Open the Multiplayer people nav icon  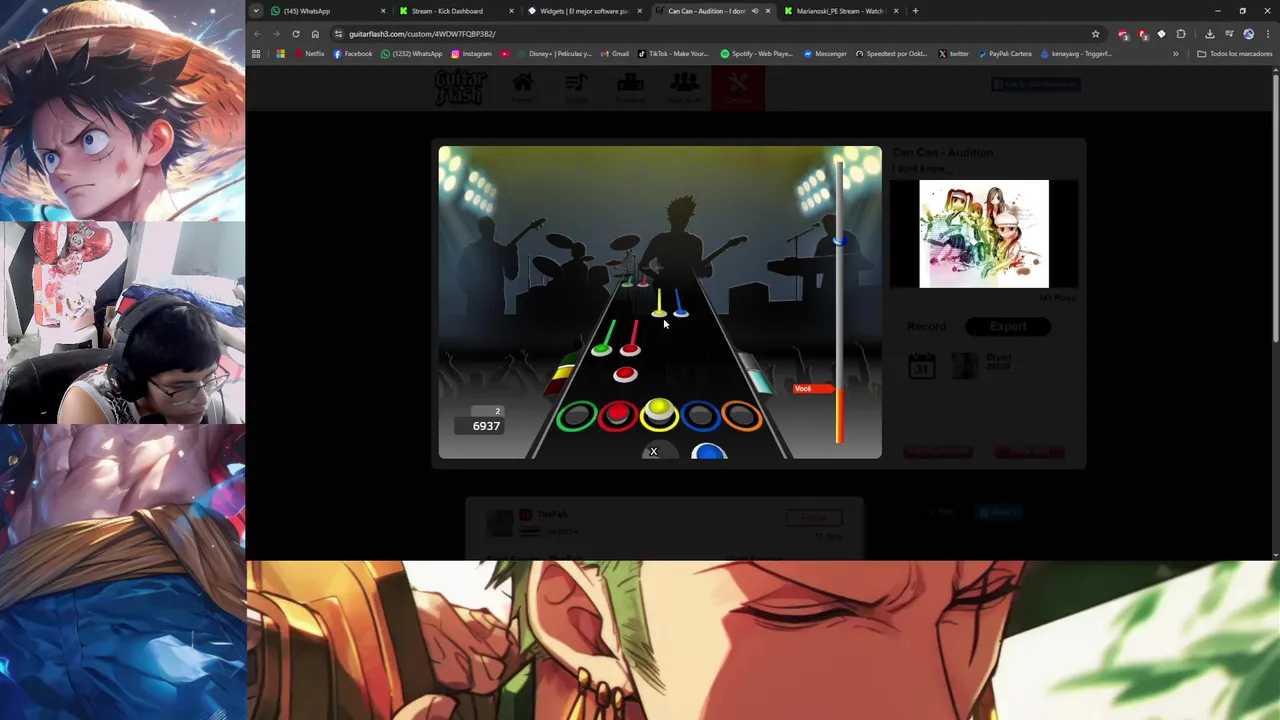coord(684,87)
